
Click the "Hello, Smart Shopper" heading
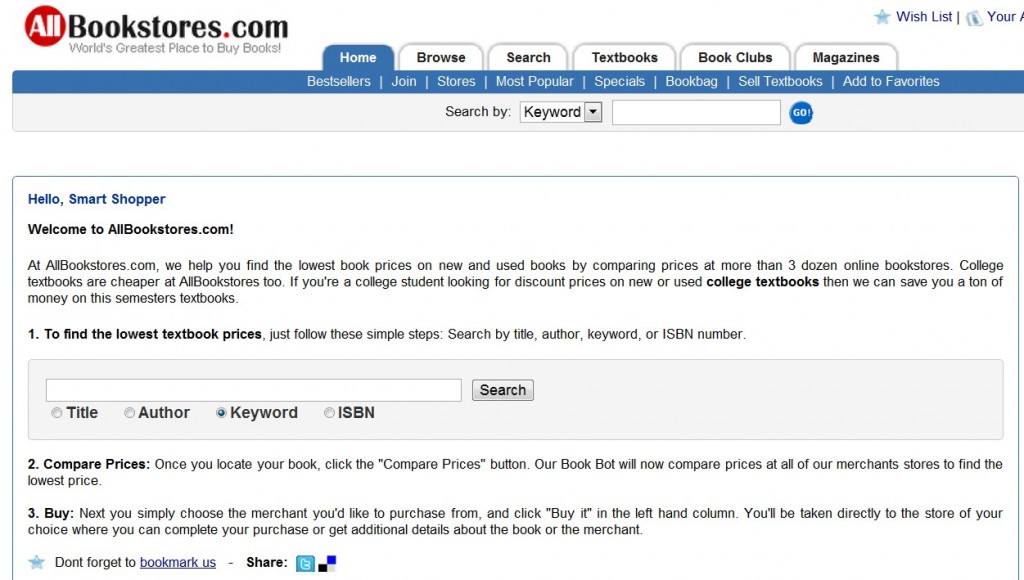(97, 199)
